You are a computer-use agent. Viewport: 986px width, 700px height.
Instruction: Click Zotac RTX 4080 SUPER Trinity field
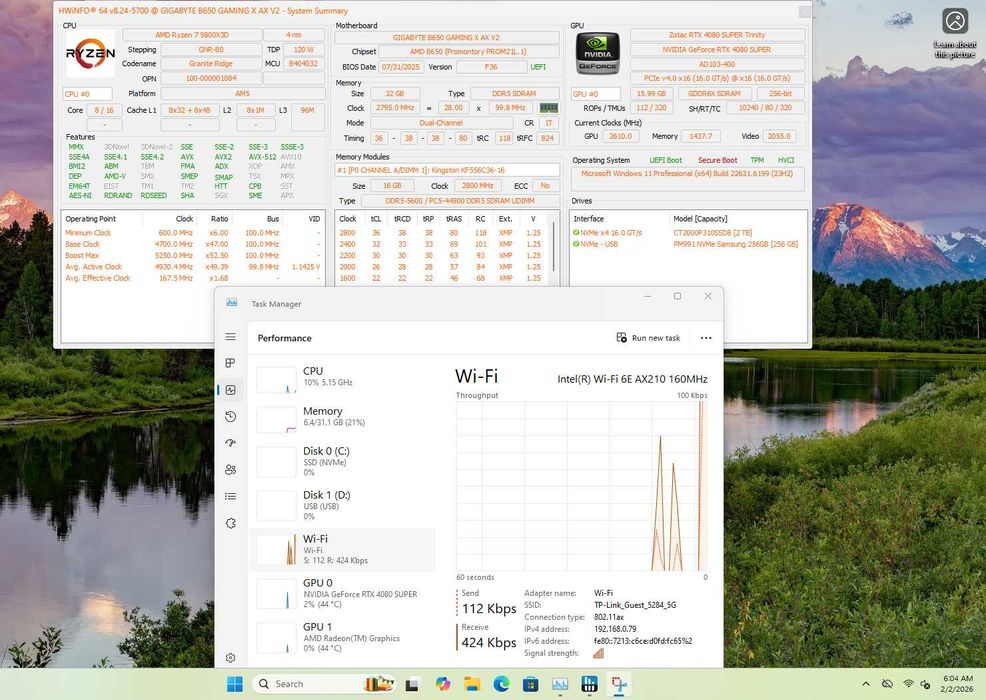click(x=717, y=35)
